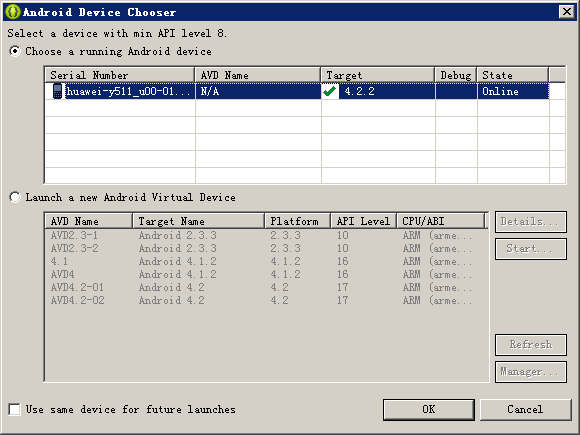Click the Details... button

tap(530, 222)
